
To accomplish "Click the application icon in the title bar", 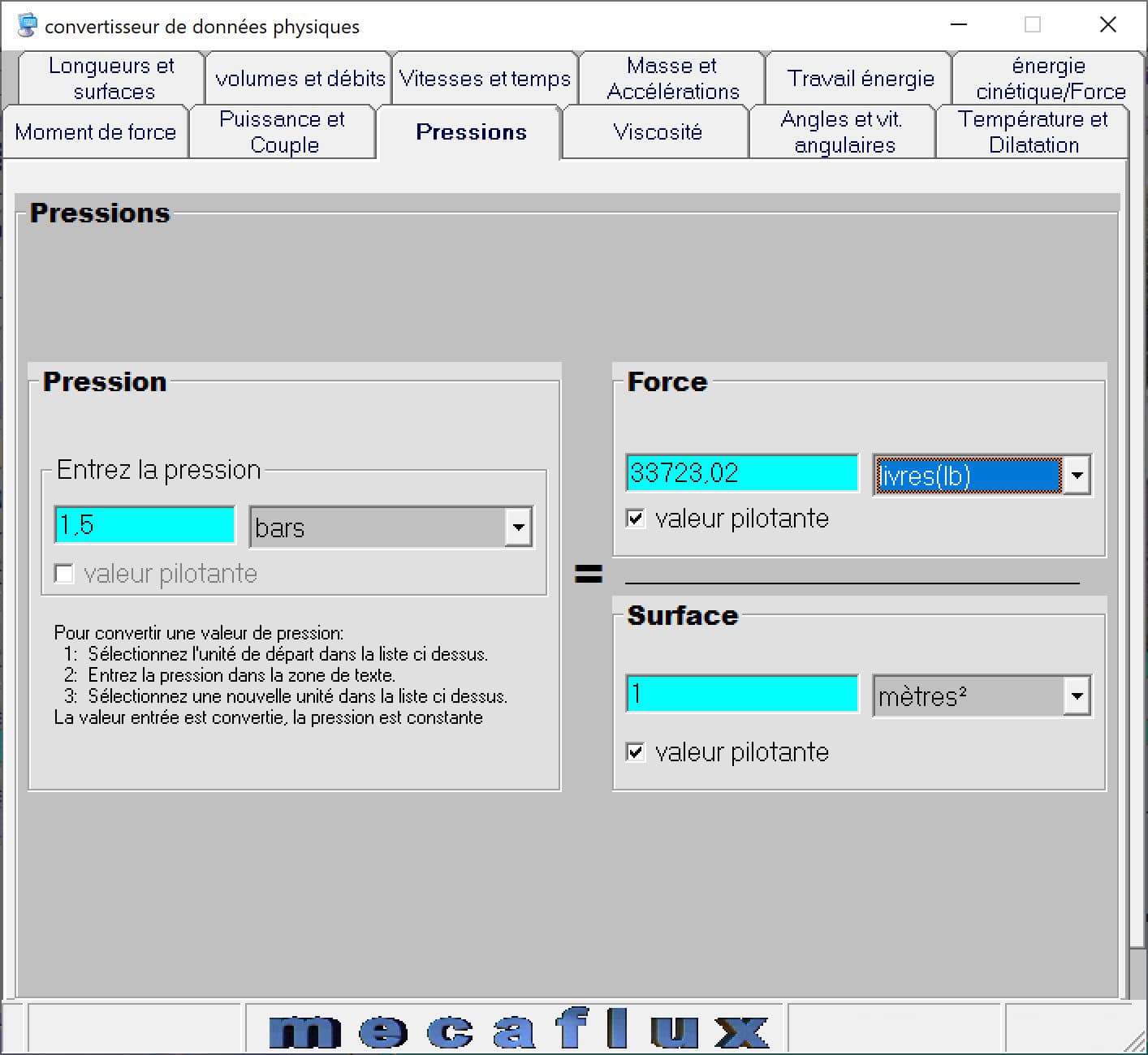I will coord(28,25).
